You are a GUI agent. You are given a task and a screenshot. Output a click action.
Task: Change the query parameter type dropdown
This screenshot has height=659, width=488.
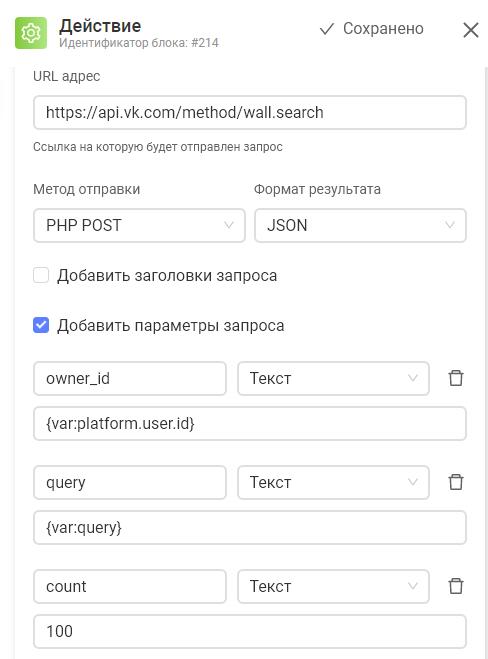[333, 482]
